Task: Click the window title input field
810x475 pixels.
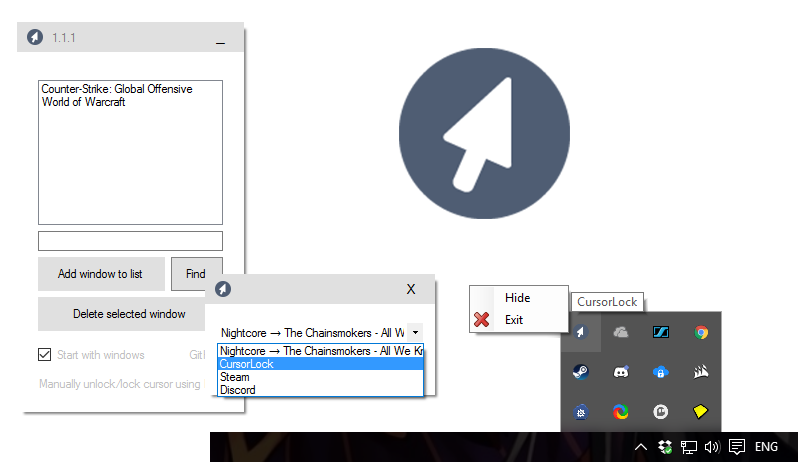Action: click(x=130, y=241)
